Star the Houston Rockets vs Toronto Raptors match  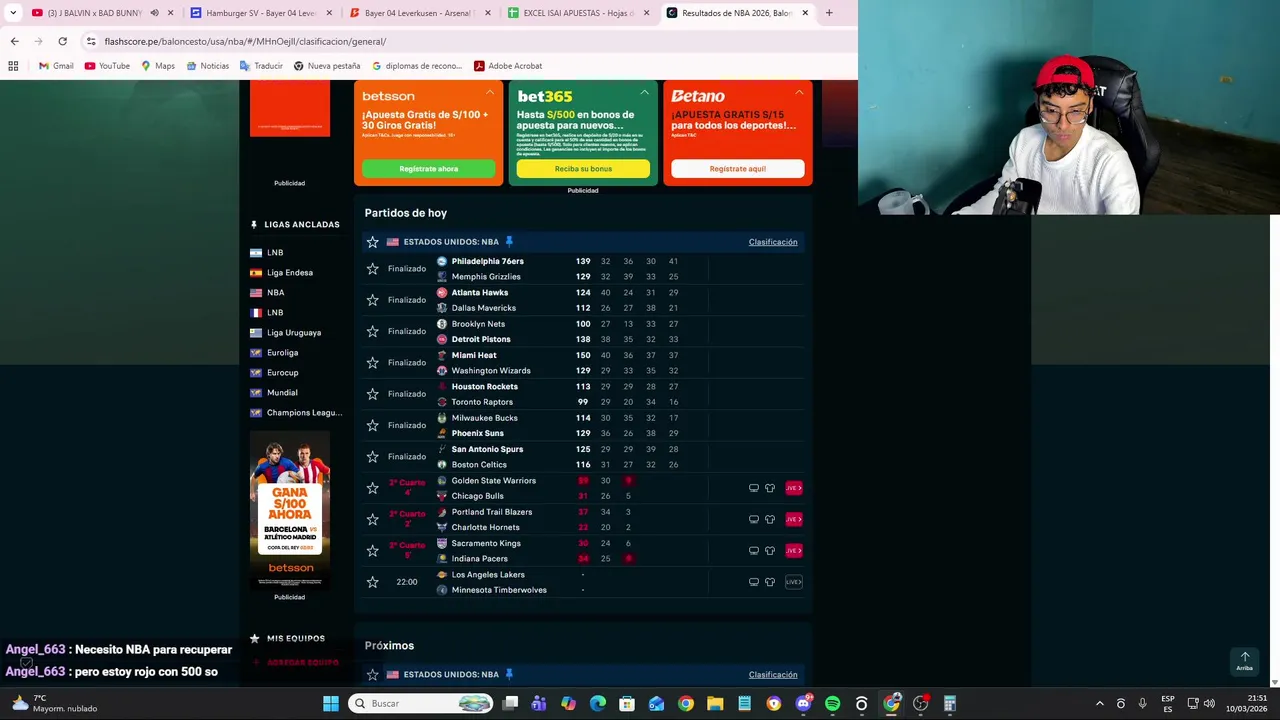(373, 394)
